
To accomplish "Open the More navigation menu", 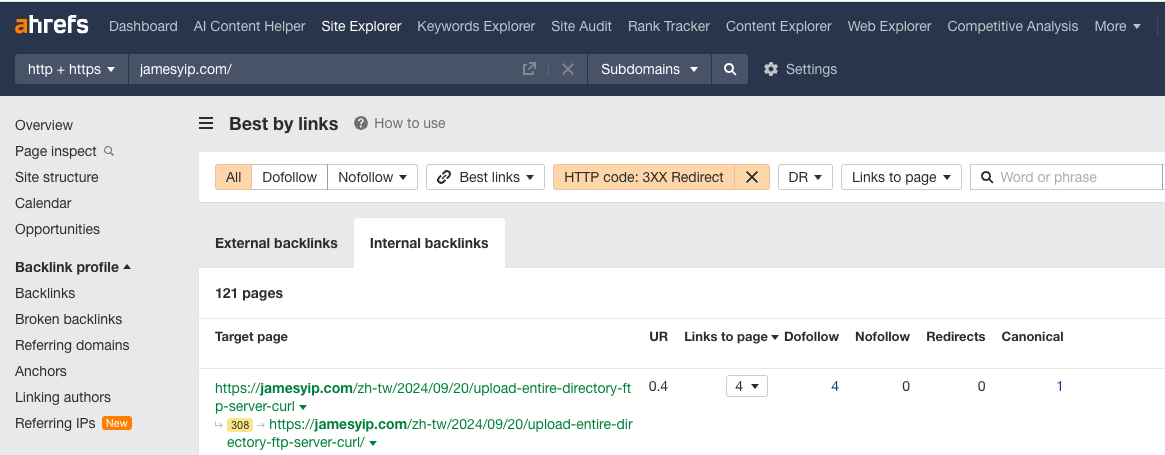I will (x=1117, y=26).
